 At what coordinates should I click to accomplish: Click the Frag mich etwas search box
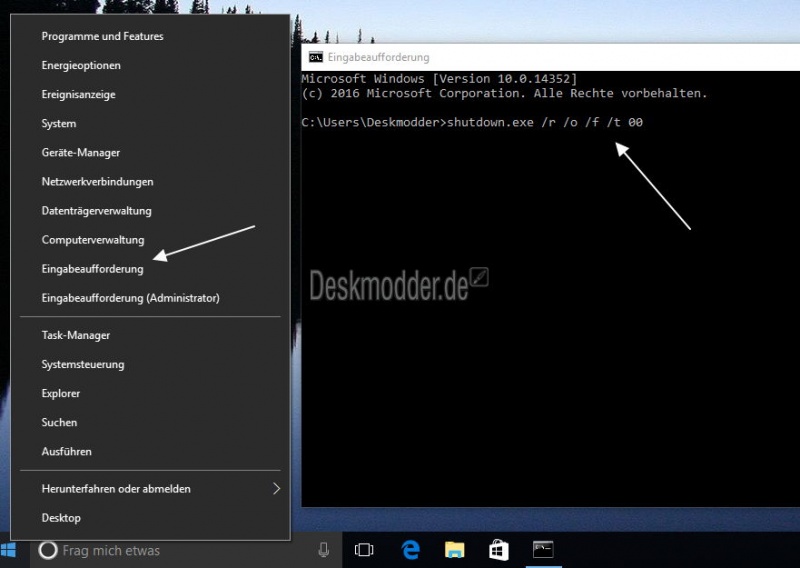(x=186, y=550)
